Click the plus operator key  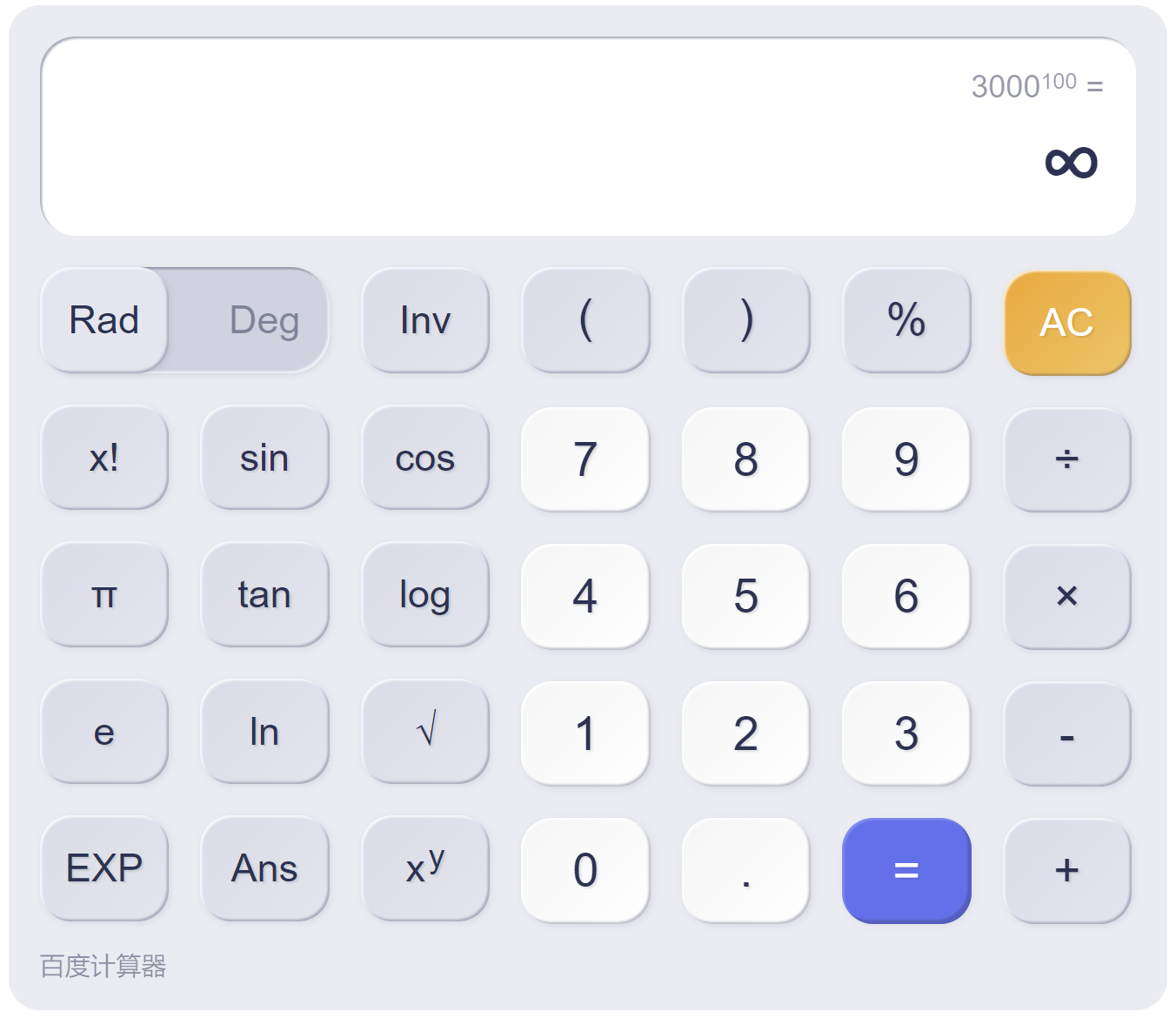[1067, 870]
